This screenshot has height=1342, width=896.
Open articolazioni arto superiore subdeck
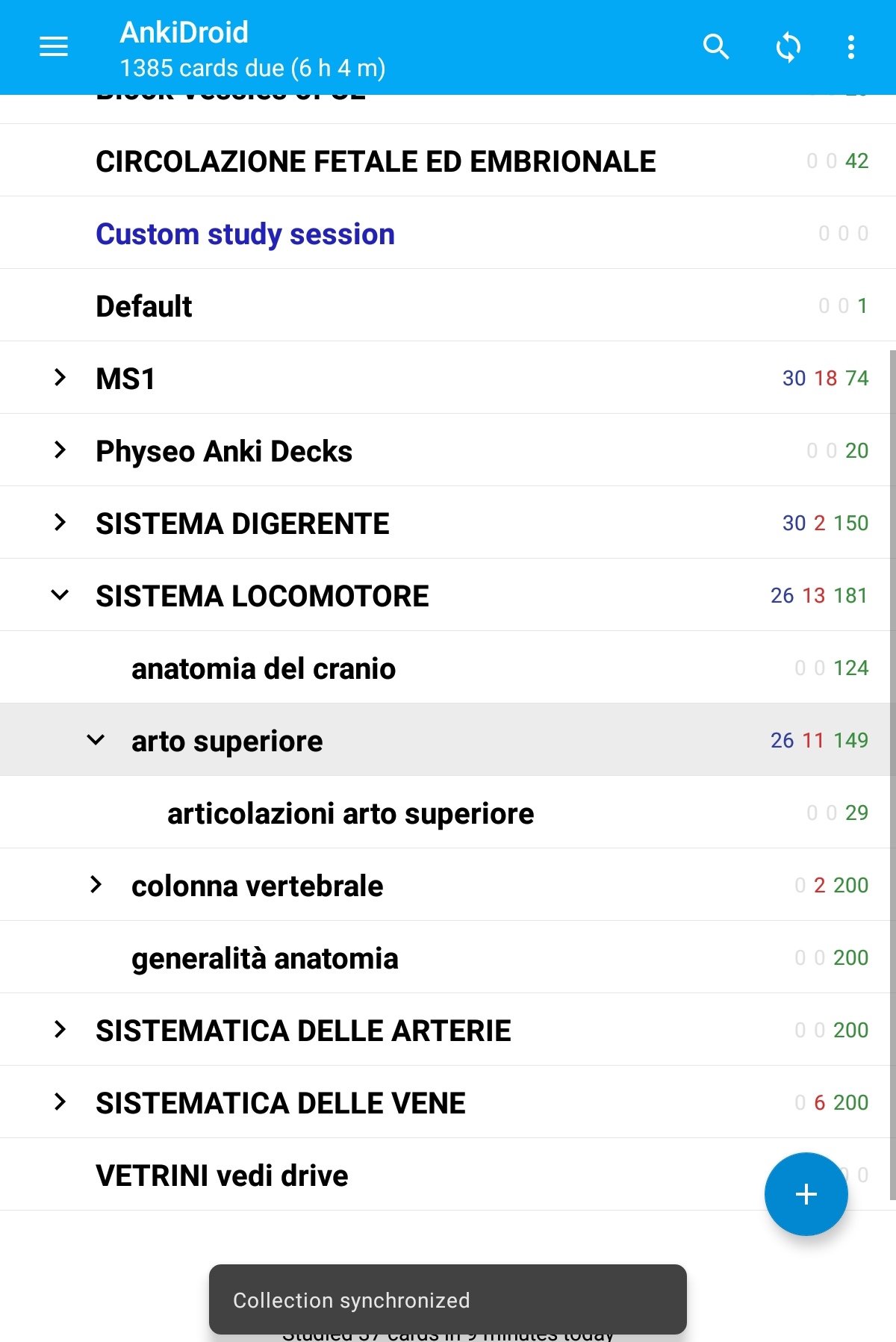(351, 813)
